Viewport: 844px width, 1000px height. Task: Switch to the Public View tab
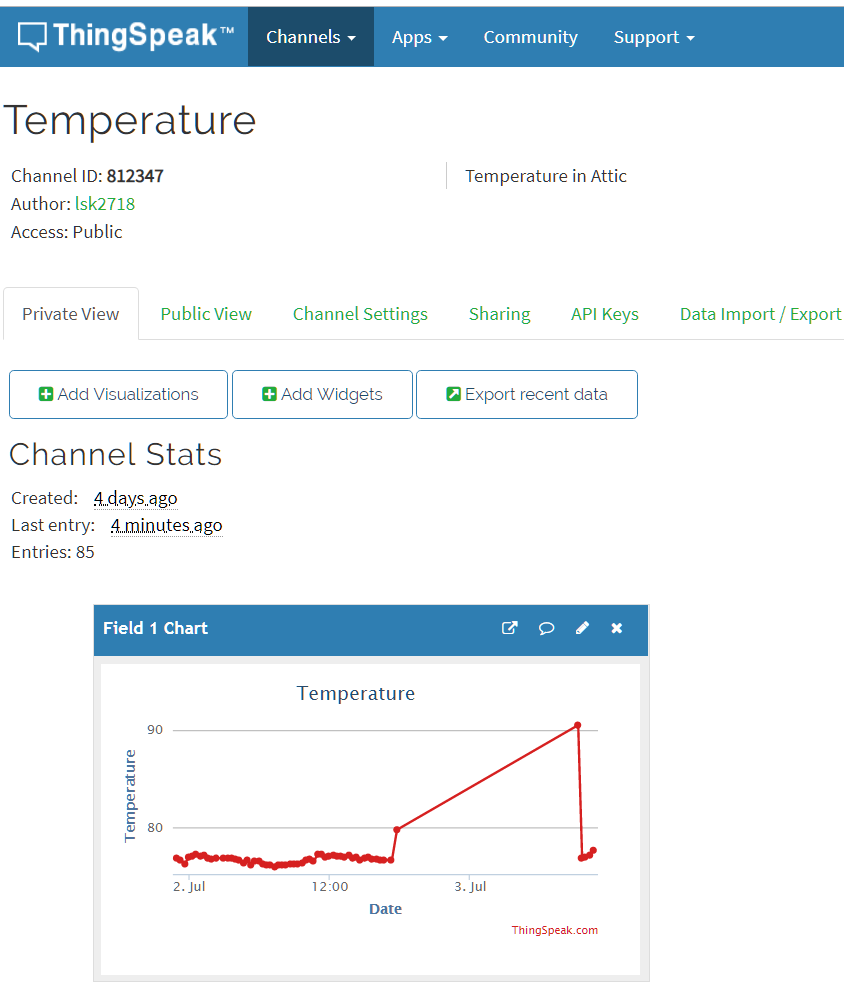point(206,314)
